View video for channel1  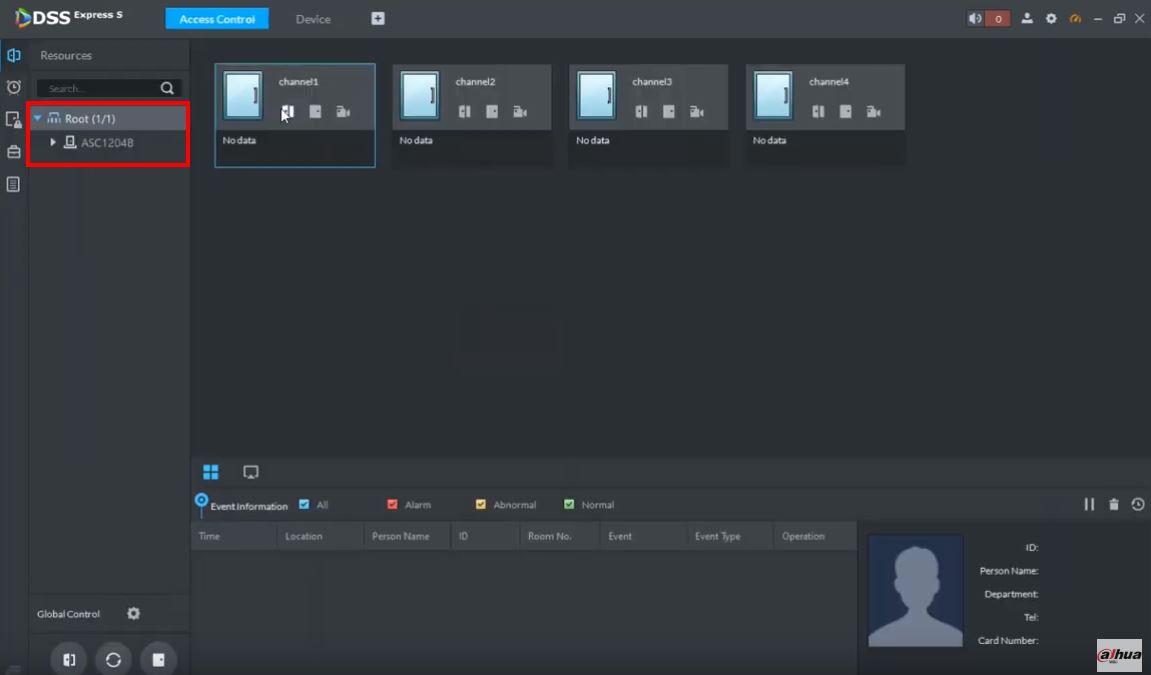click(343, 112)
